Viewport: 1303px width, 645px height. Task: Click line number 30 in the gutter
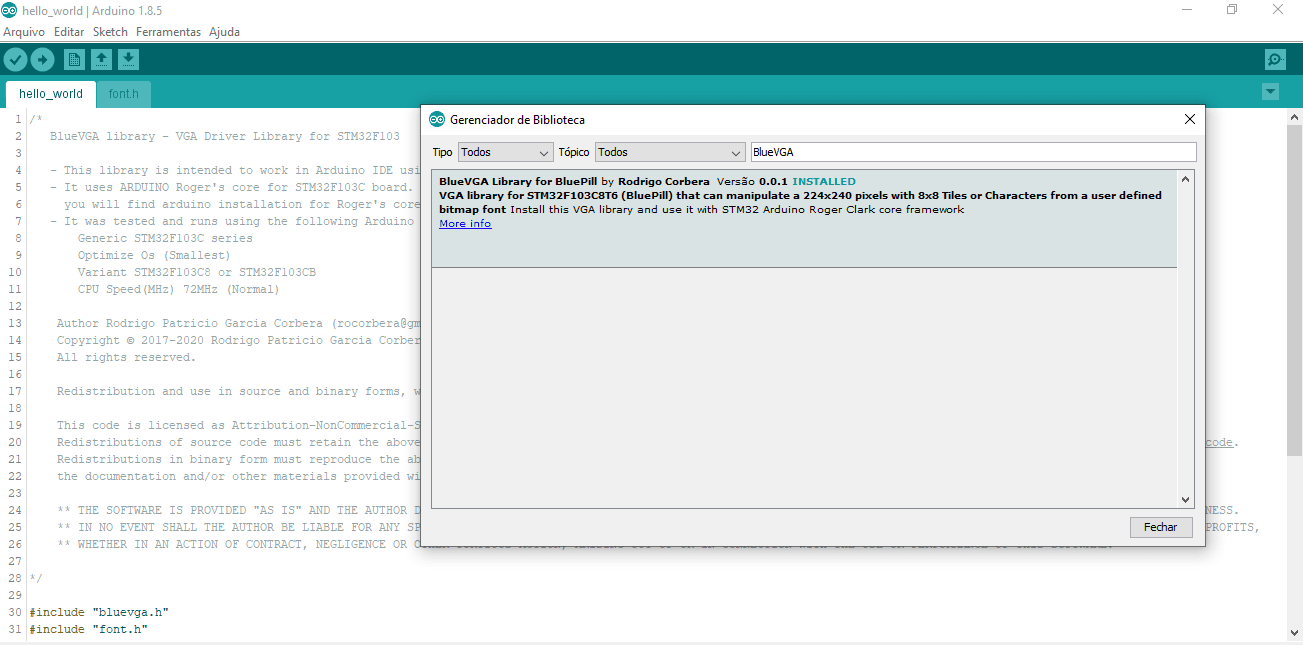(x=14, y=612)
